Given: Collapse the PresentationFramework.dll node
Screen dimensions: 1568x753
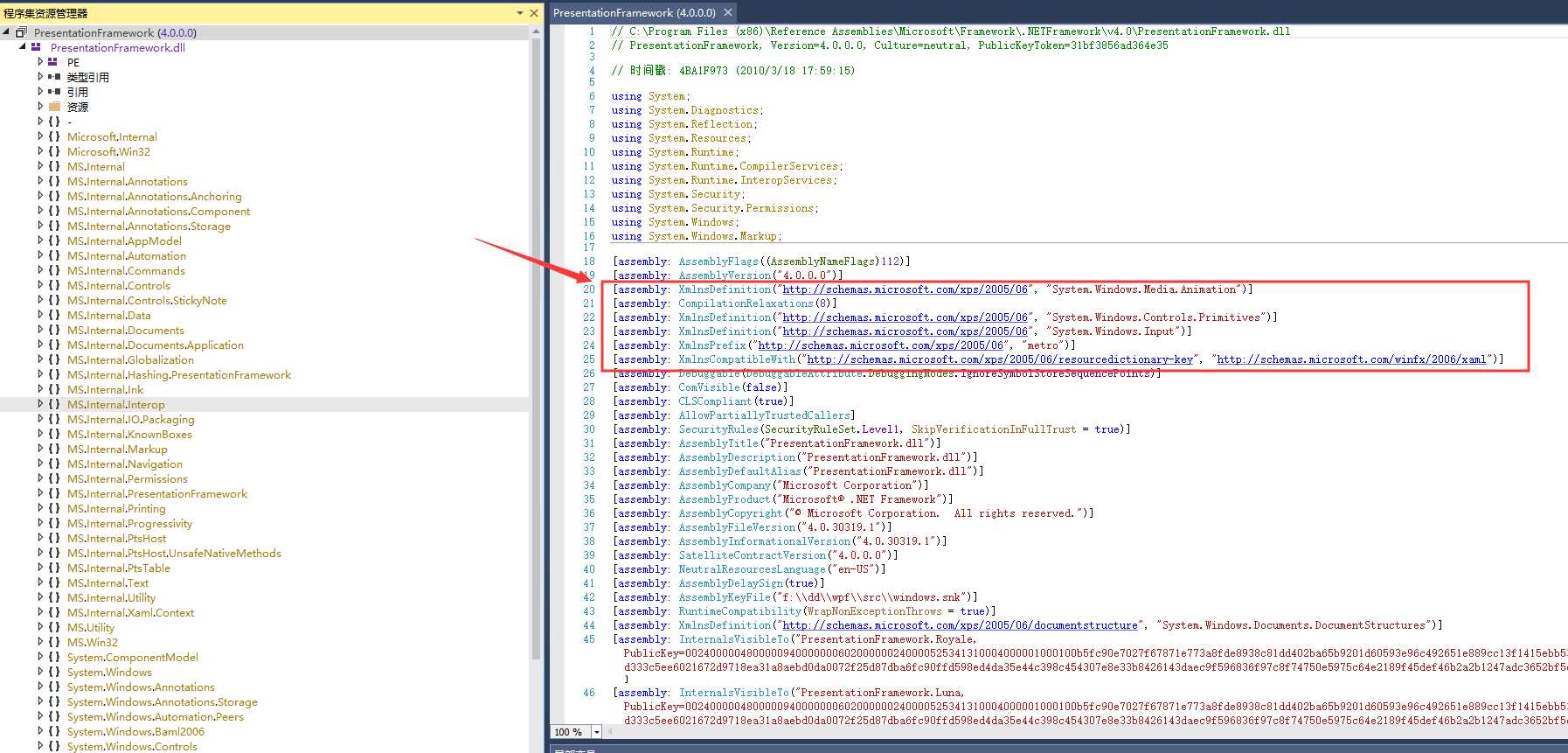Looking at the screenshot, I should pyautogui.click(x=23, y=47).
